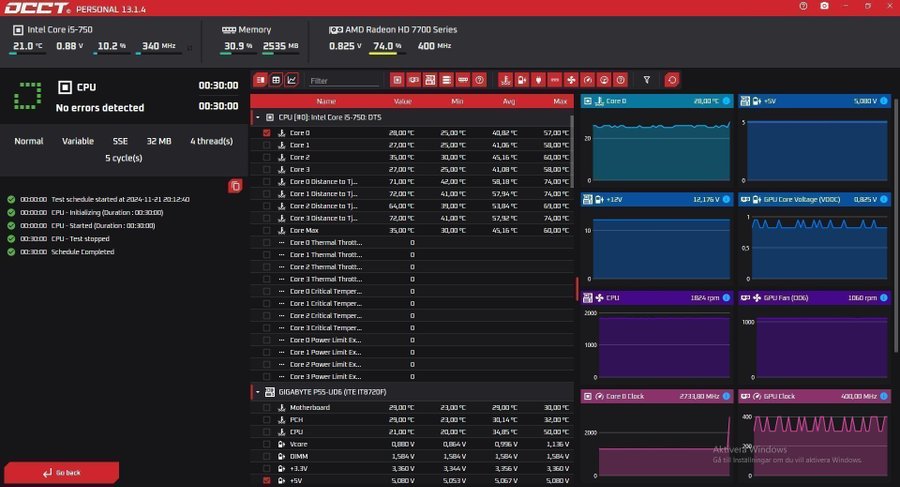Take a screenshot with the camera icon
This screenshot has height=487, width=900.
click(x=824, y=6)
